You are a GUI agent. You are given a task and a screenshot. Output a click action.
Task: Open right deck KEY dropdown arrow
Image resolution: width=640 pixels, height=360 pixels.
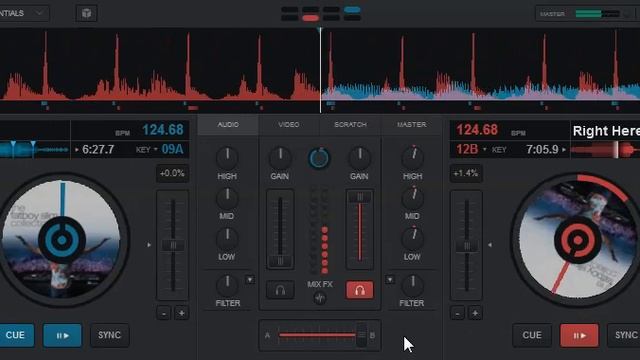484,149
